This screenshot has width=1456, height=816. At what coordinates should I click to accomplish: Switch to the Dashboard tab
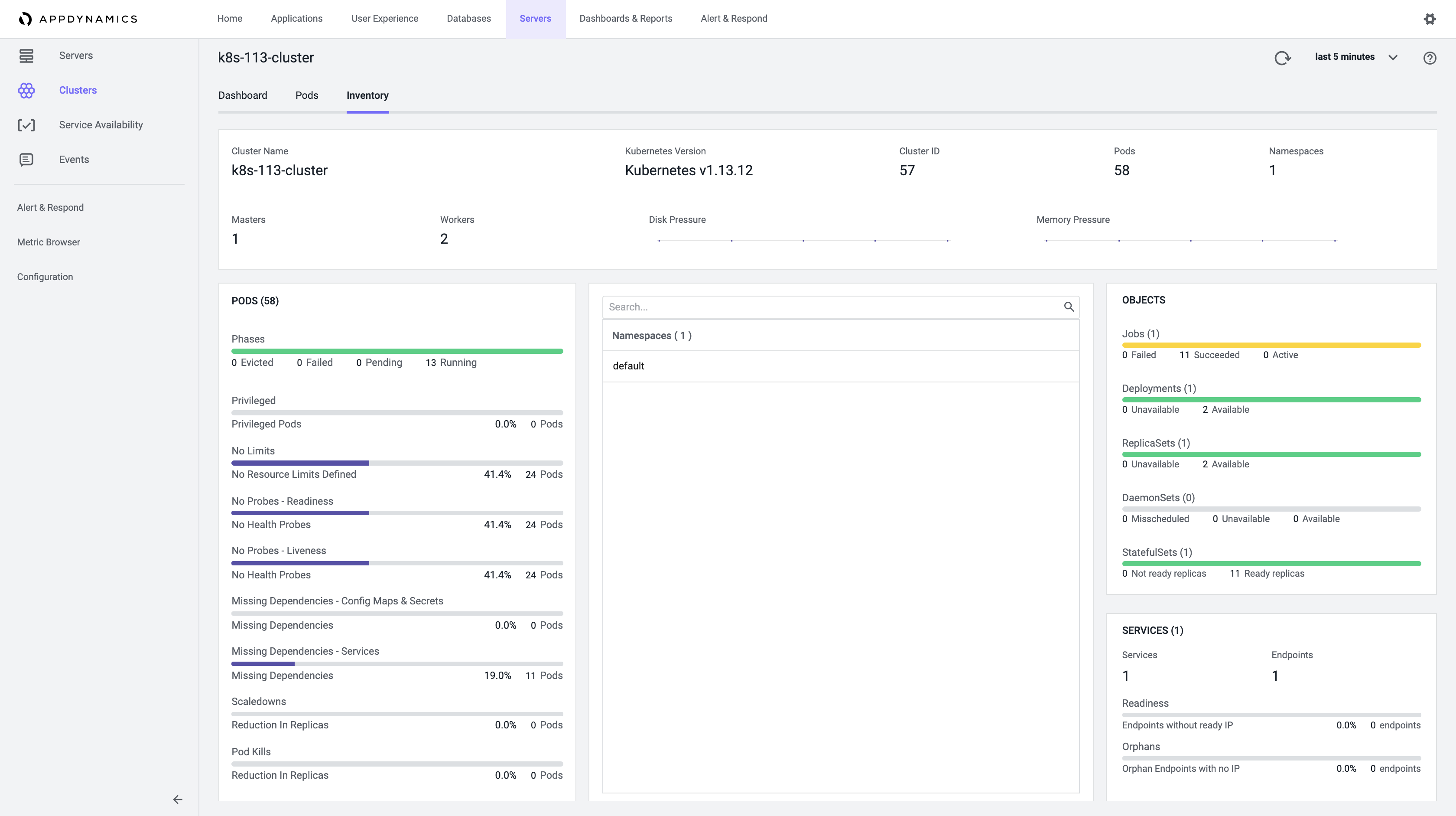point(243,95)
